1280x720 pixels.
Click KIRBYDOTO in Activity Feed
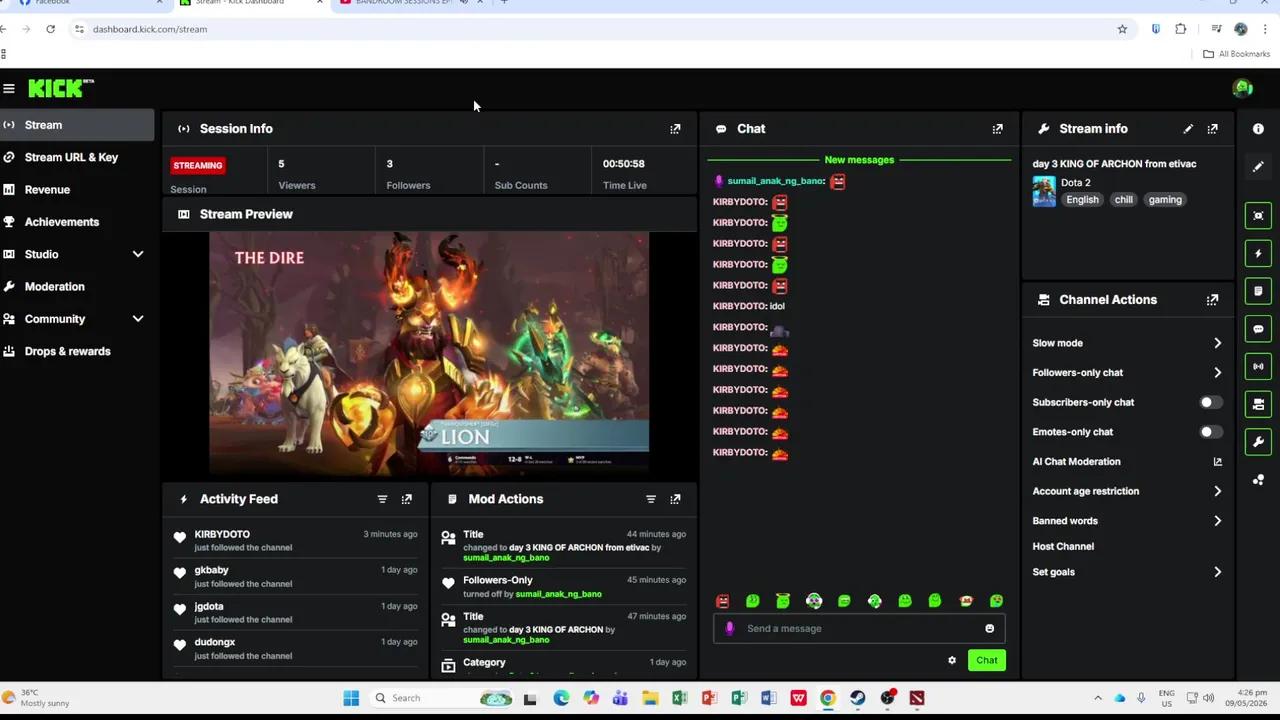(x=222, y=535)
